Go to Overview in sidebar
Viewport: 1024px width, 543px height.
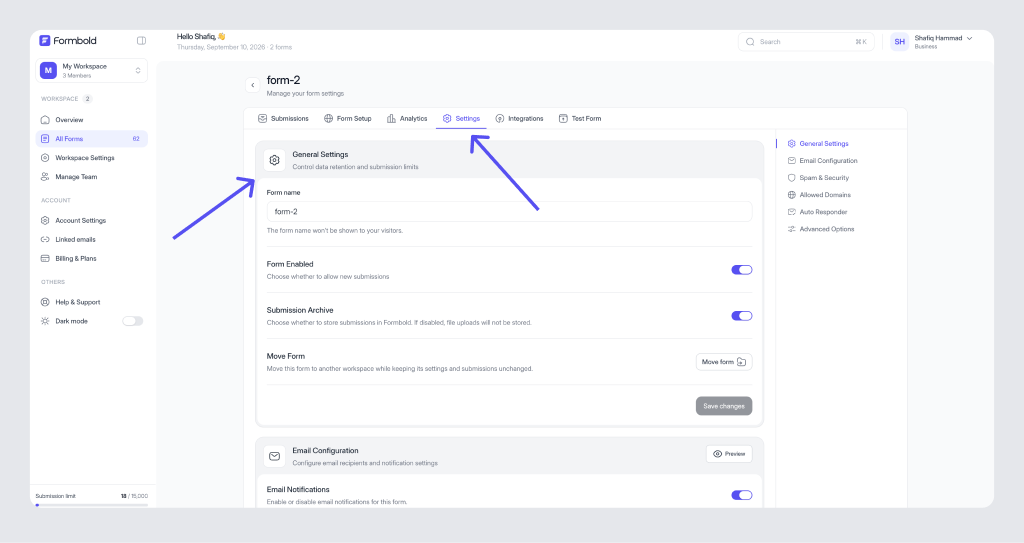91,120
